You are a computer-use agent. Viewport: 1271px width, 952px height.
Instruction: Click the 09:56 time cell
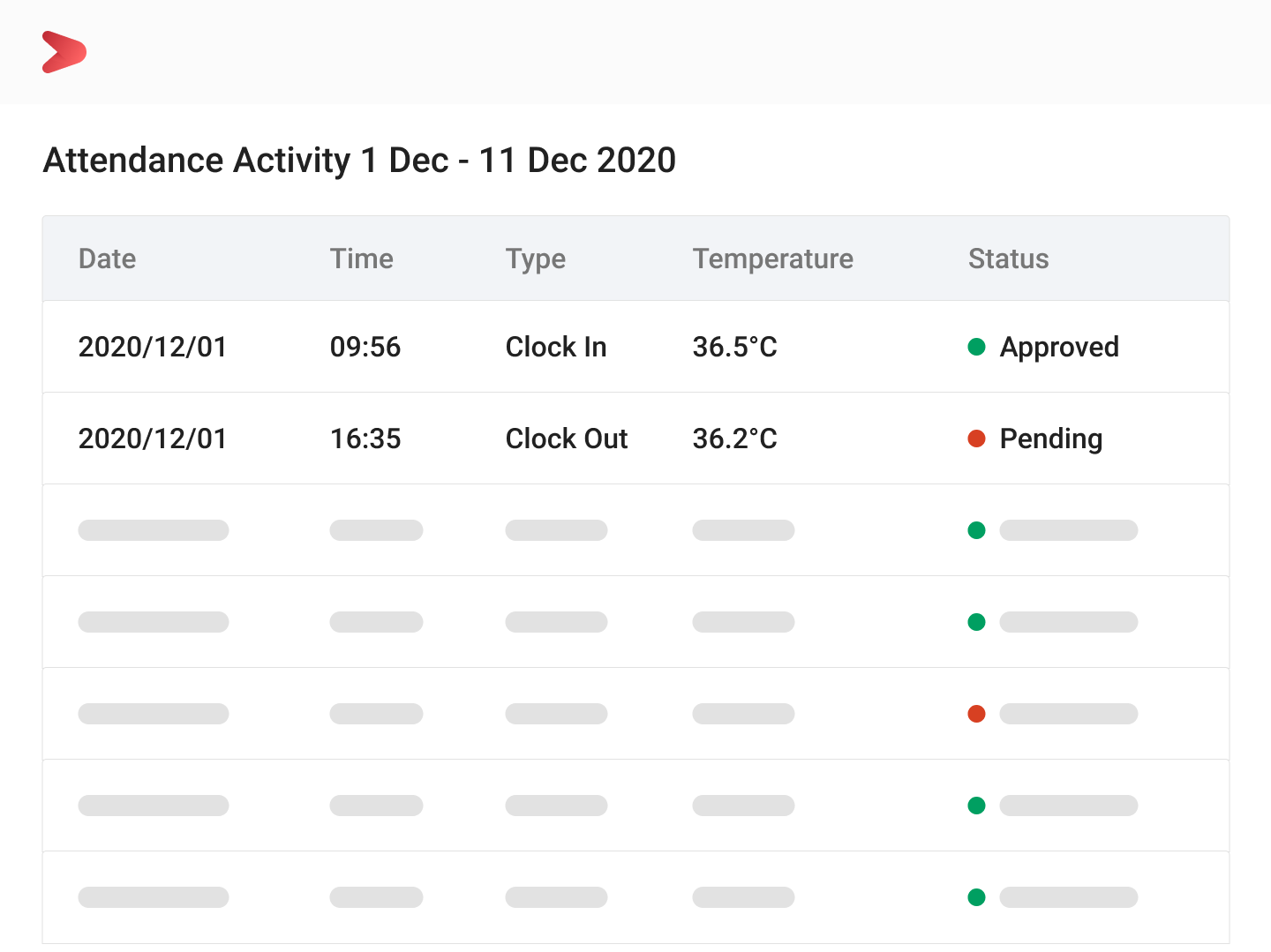coord(365,347)
